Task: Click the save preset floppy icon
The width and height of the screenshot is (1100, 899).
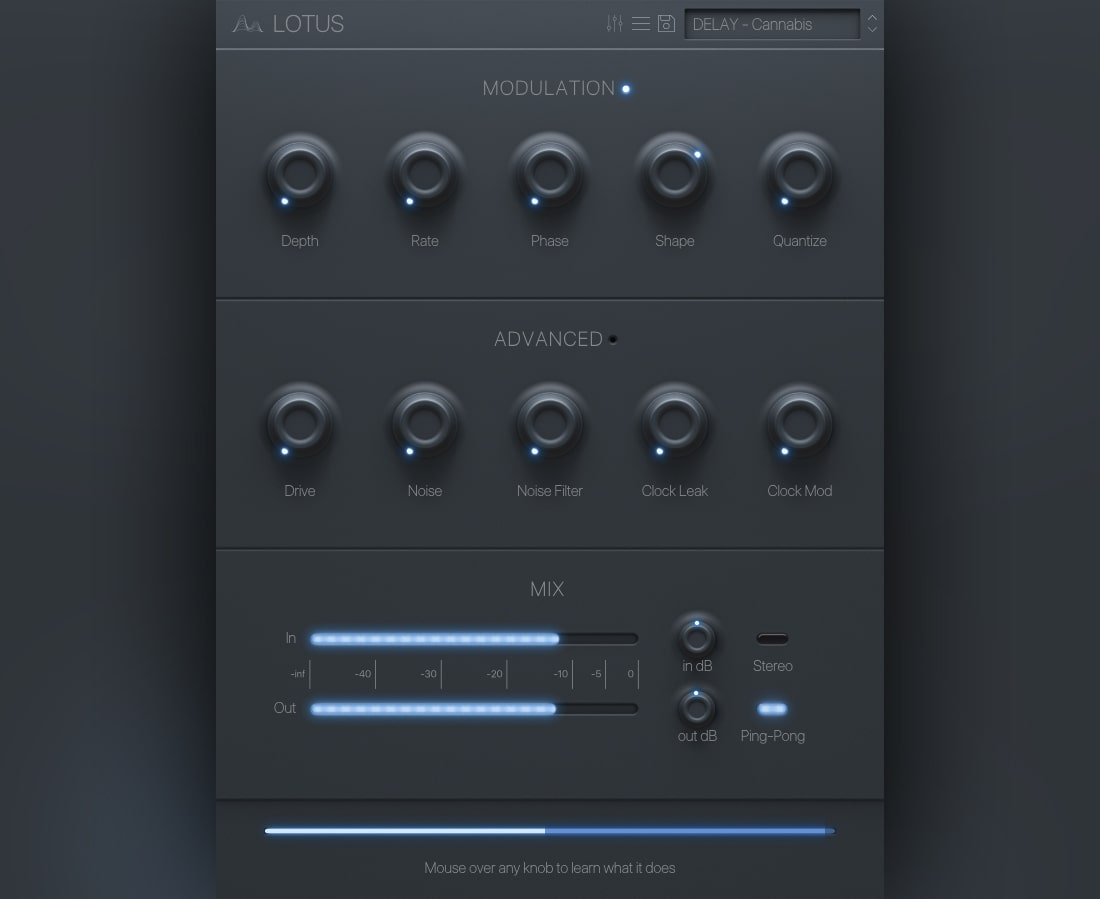Action: coord(667,23)
